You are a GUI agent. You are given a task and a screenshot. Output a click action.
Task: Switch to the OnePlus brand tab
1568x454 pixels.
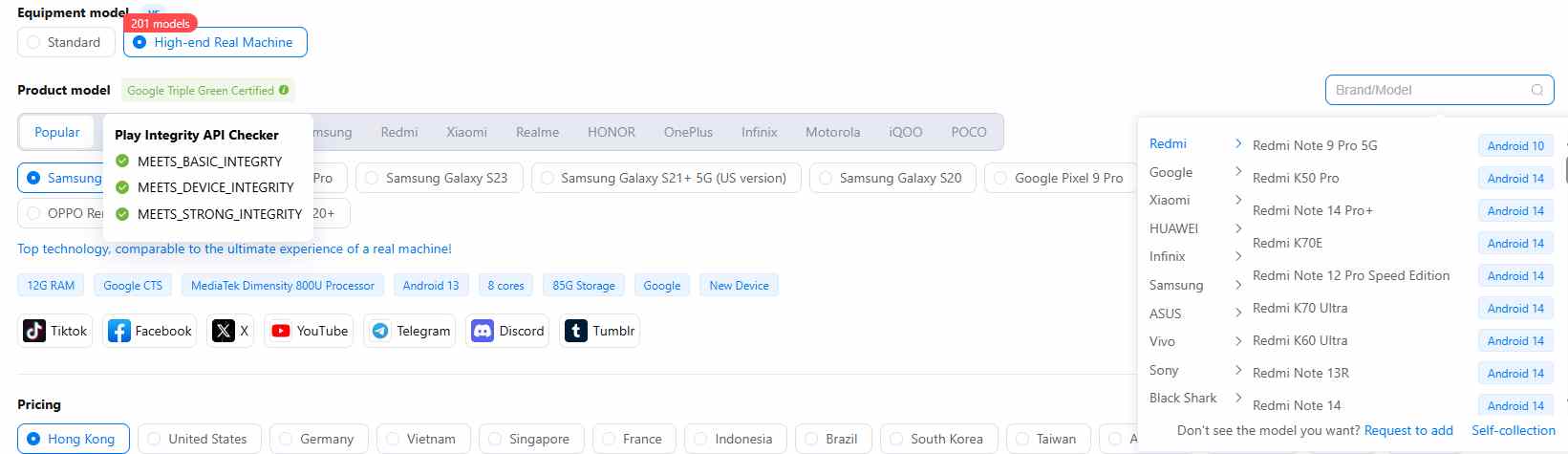(x=688, y=132)
